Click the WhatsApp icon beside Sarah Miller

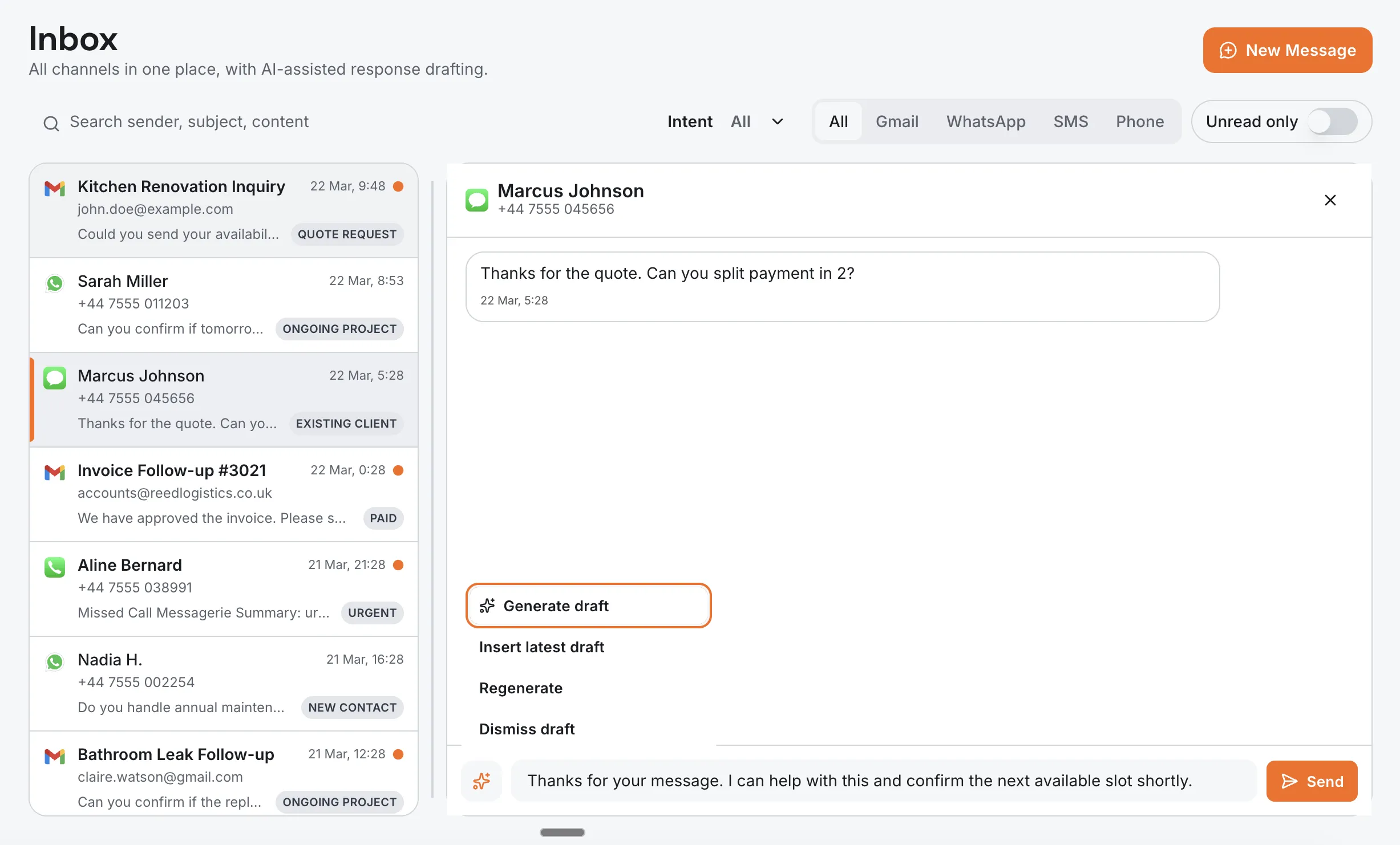54,283
